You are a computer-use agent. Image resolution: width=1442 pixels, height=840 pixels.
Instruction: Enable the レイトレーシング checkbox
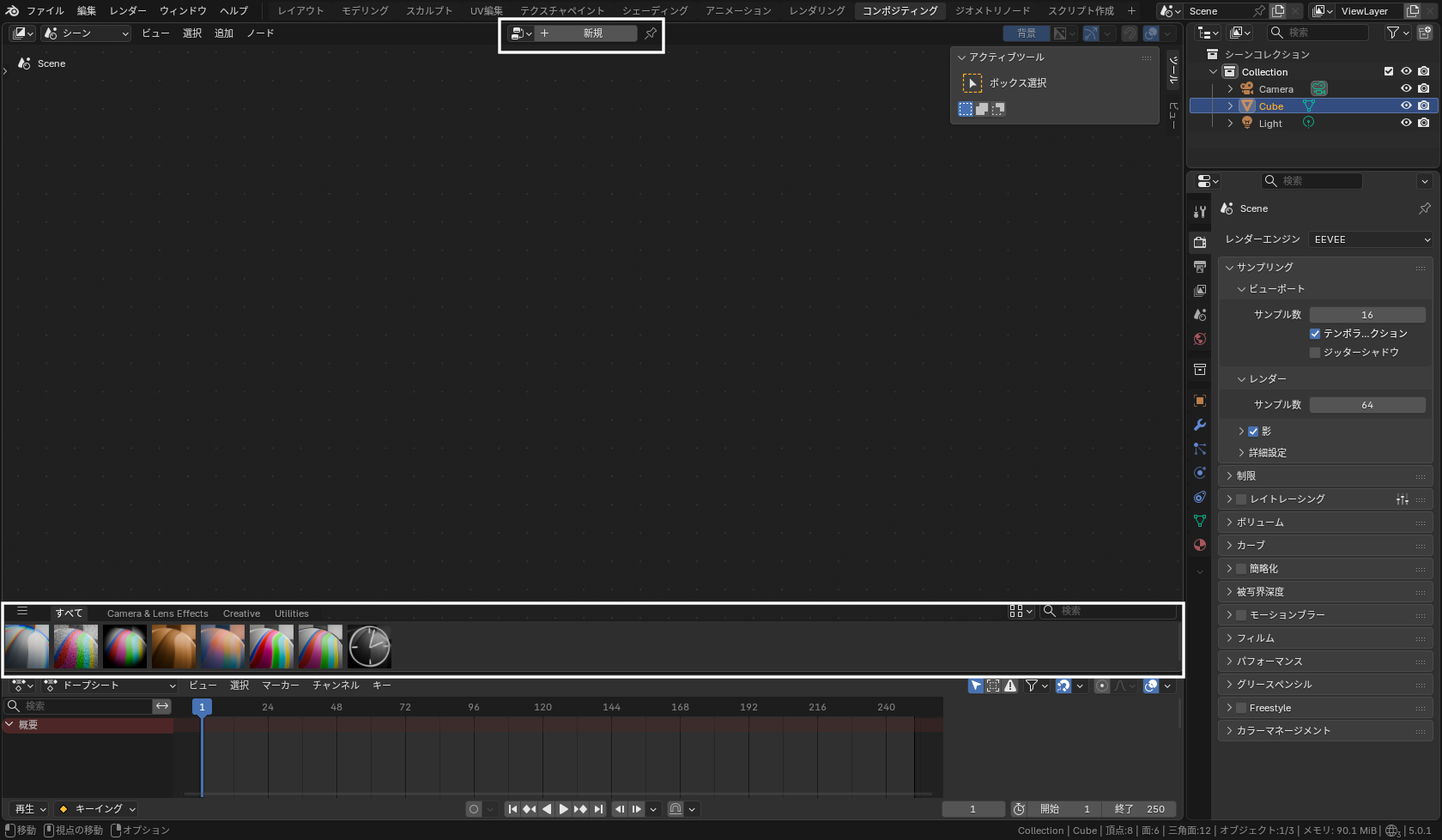pyautogui.click(x=1241, y=499)
